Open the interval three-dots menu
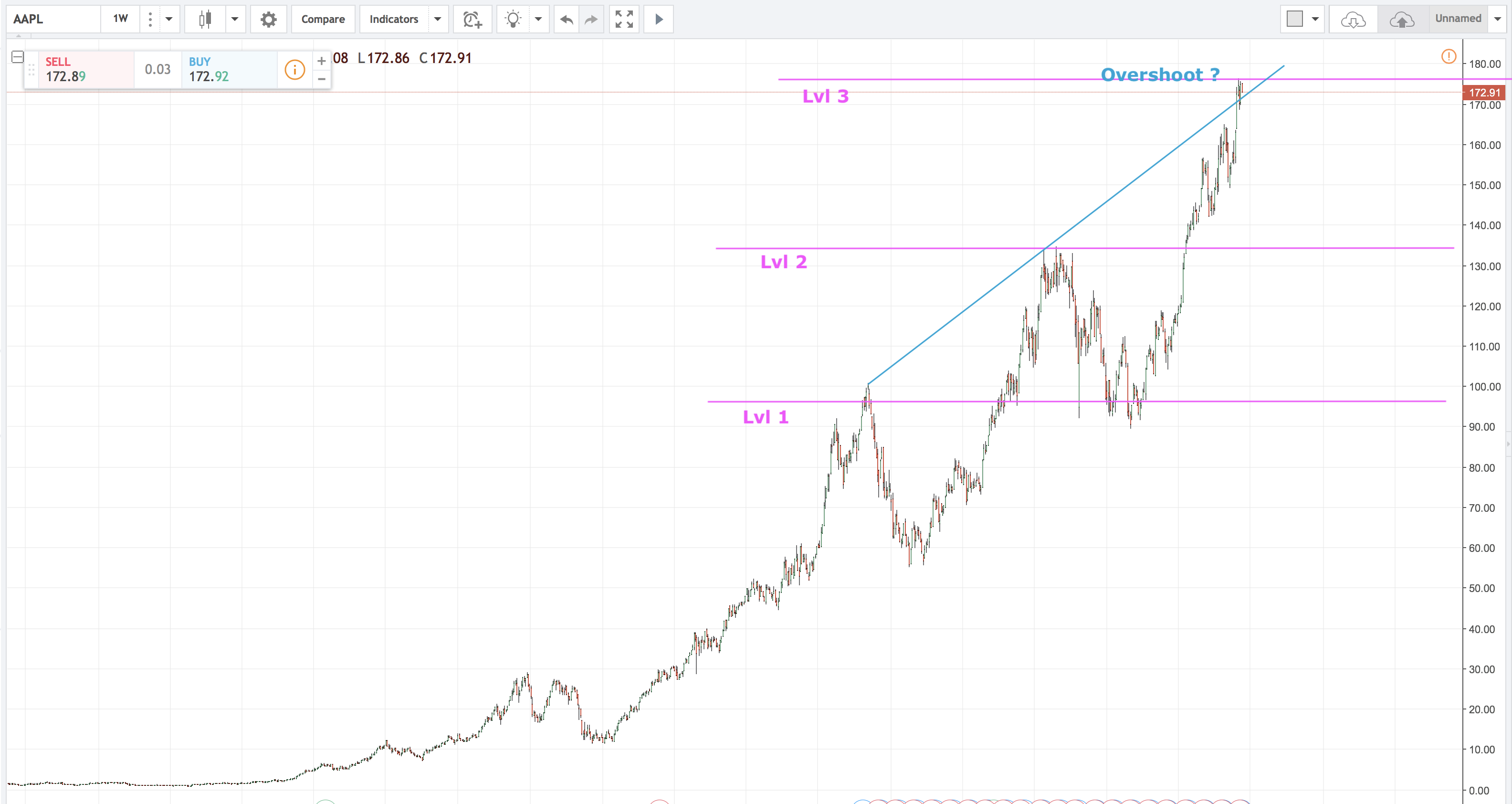 (150, 20)
